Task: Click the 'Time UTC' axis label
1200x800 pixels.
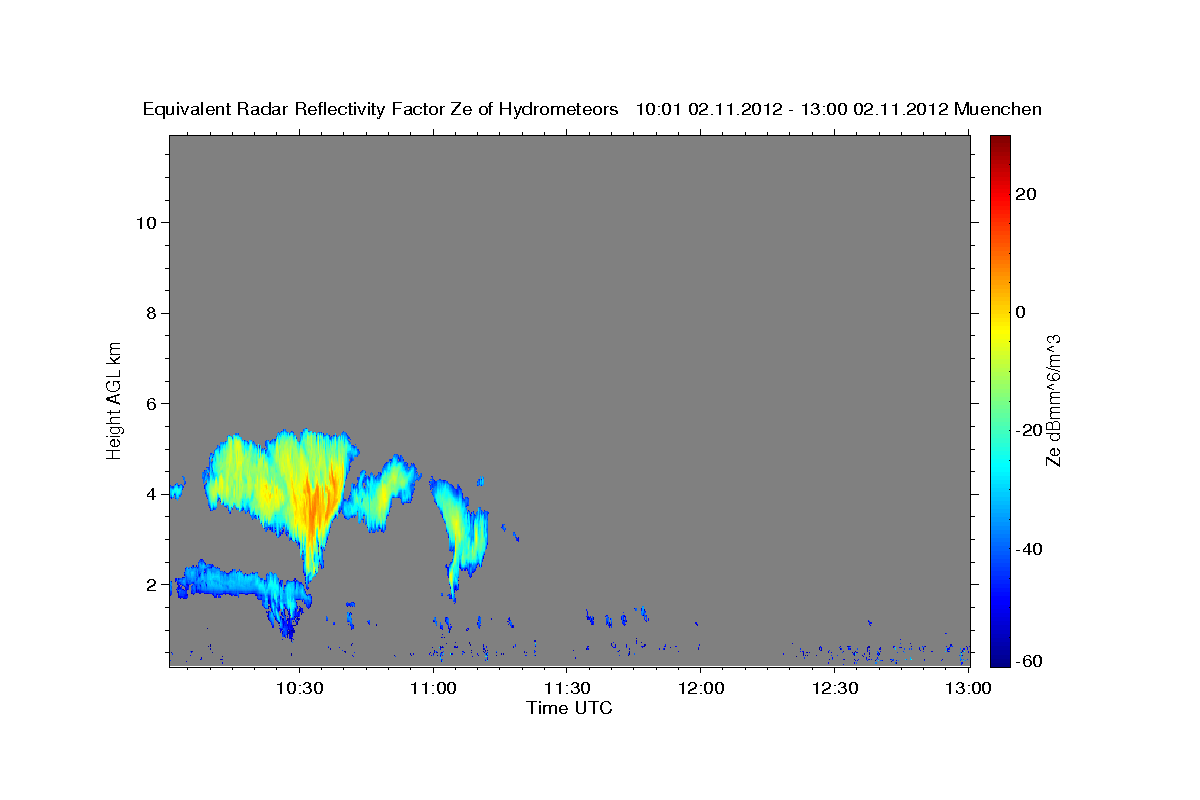Action: click(x=569, y=708)
